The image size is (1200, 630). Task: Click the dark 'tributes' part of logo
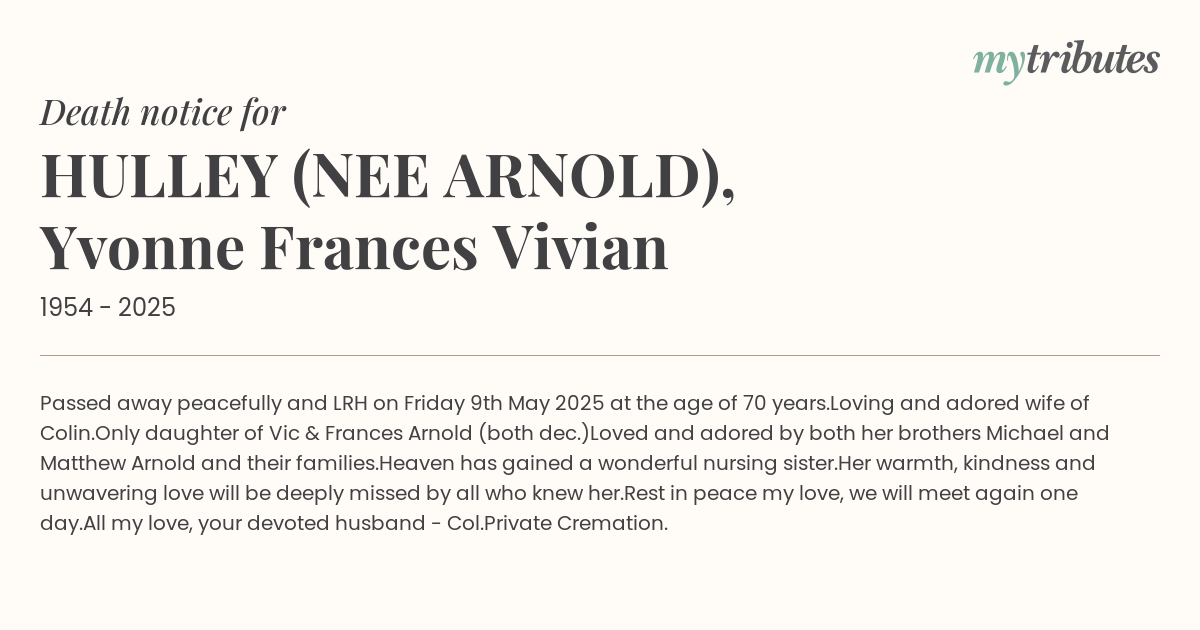tap(1093, 59)
